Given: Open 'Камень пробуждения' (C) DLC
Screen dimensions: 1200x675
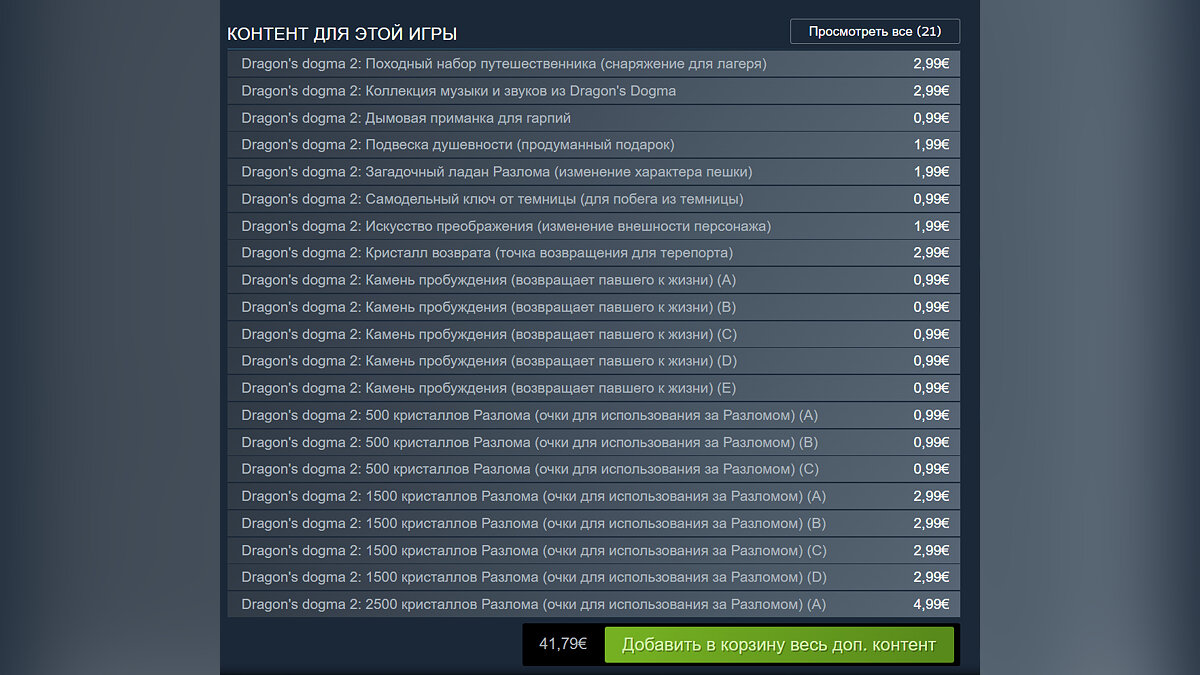Looking at the screenshot, I should [489, 334].
